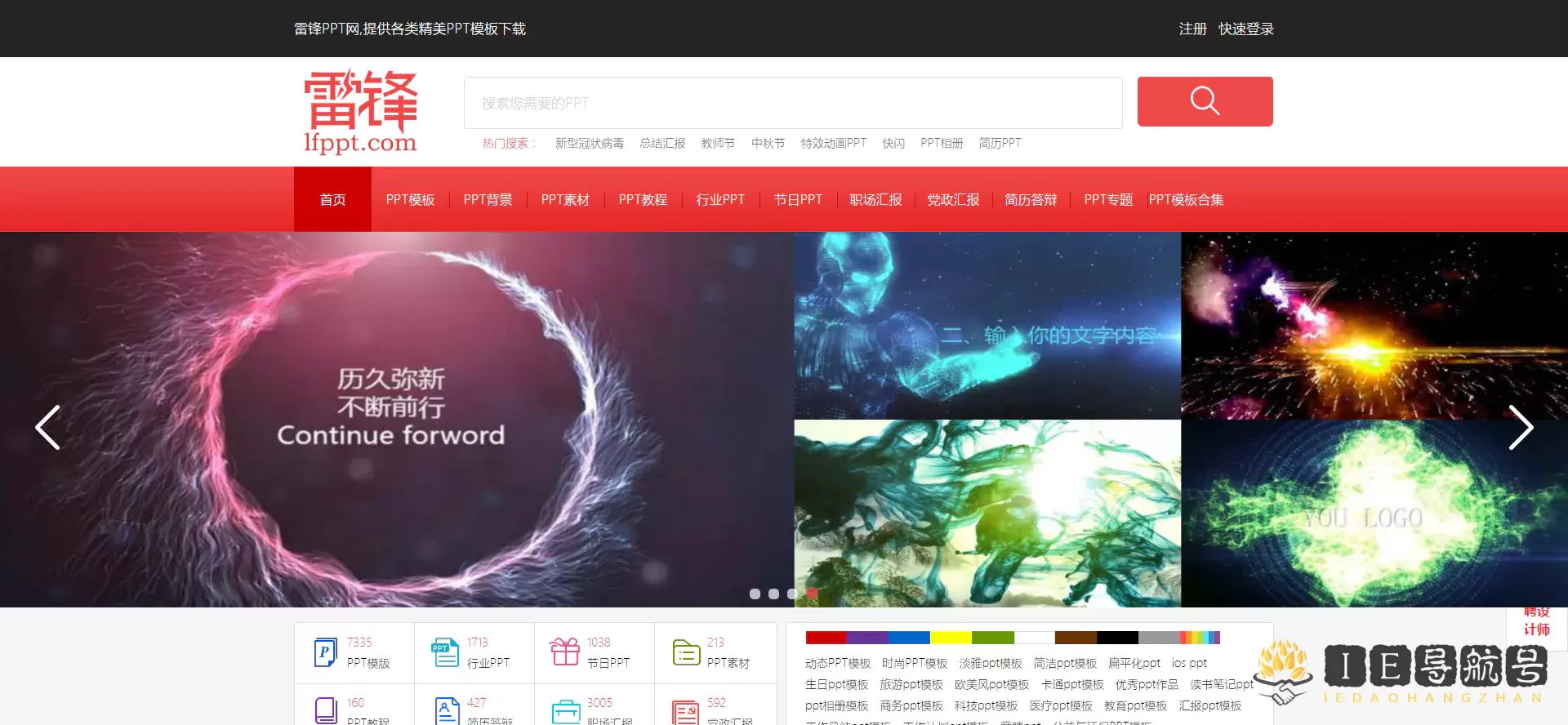Click the 快速登录 quick login link

1246,29
